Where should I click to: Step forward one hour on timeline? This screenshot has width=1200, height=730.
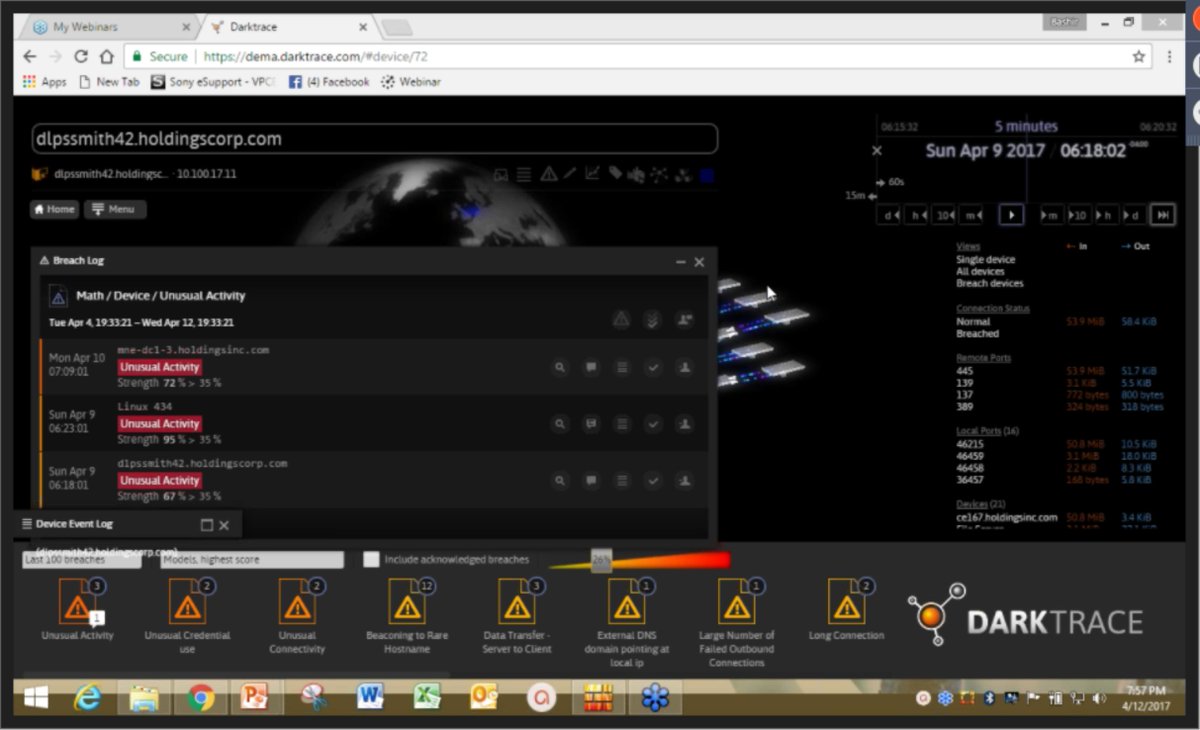[x=1106, y=215]
